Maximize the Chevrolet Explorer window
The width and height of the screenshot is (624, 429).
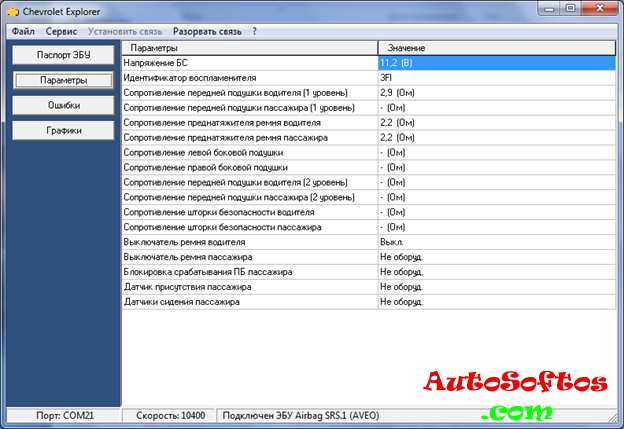[570, 8]
